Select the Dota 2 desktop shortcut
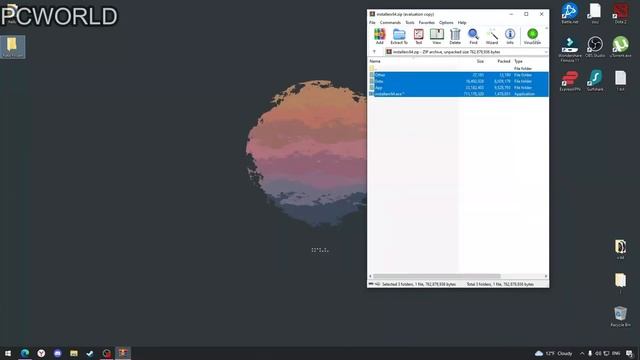This screenshot has height=360, width=640. click(620, 13)
